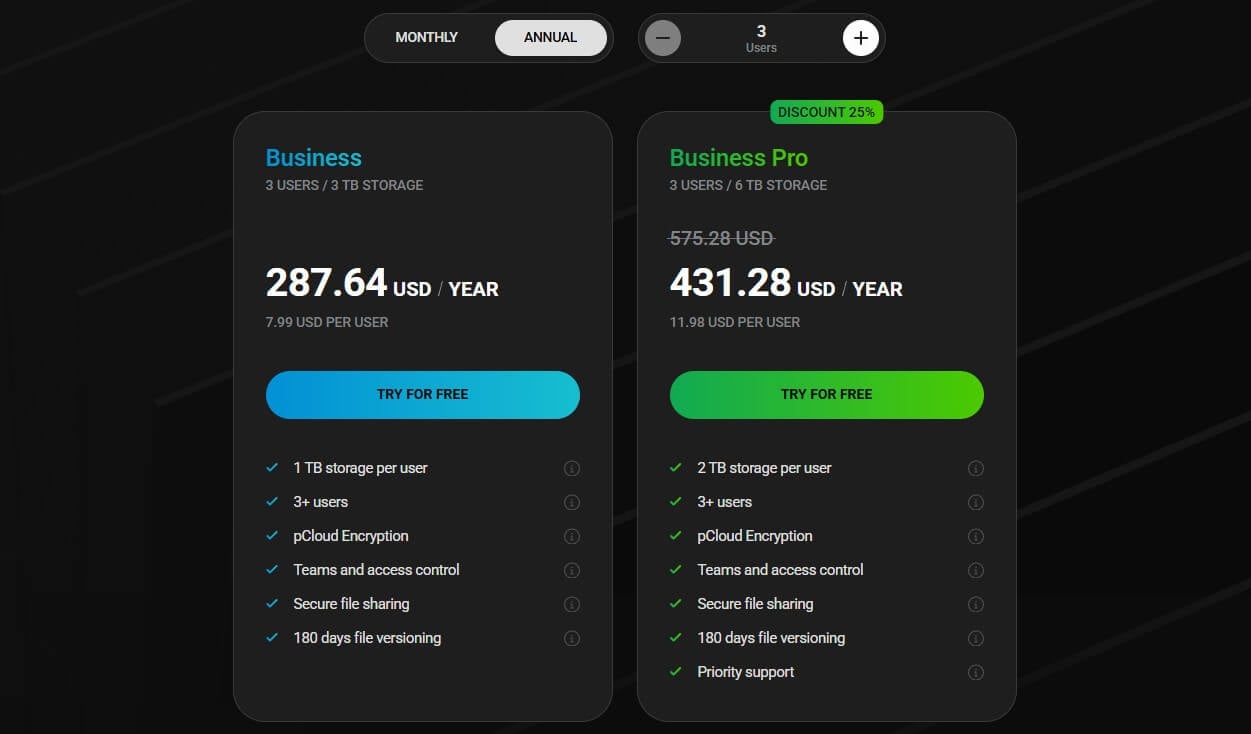Open info tooltip for 2 TB storage per user
Screen dimensions: 1251x734
pos(976,467)
